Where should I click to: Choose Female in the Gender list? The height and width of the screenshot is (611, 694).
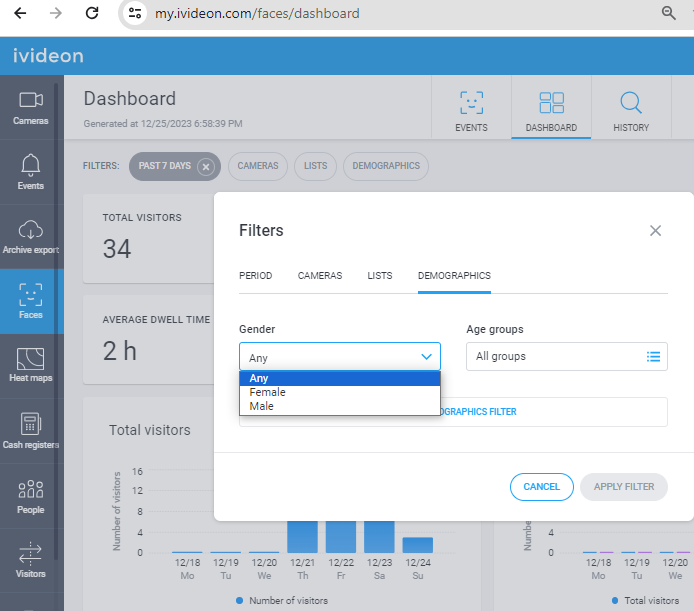pos(339,392)
